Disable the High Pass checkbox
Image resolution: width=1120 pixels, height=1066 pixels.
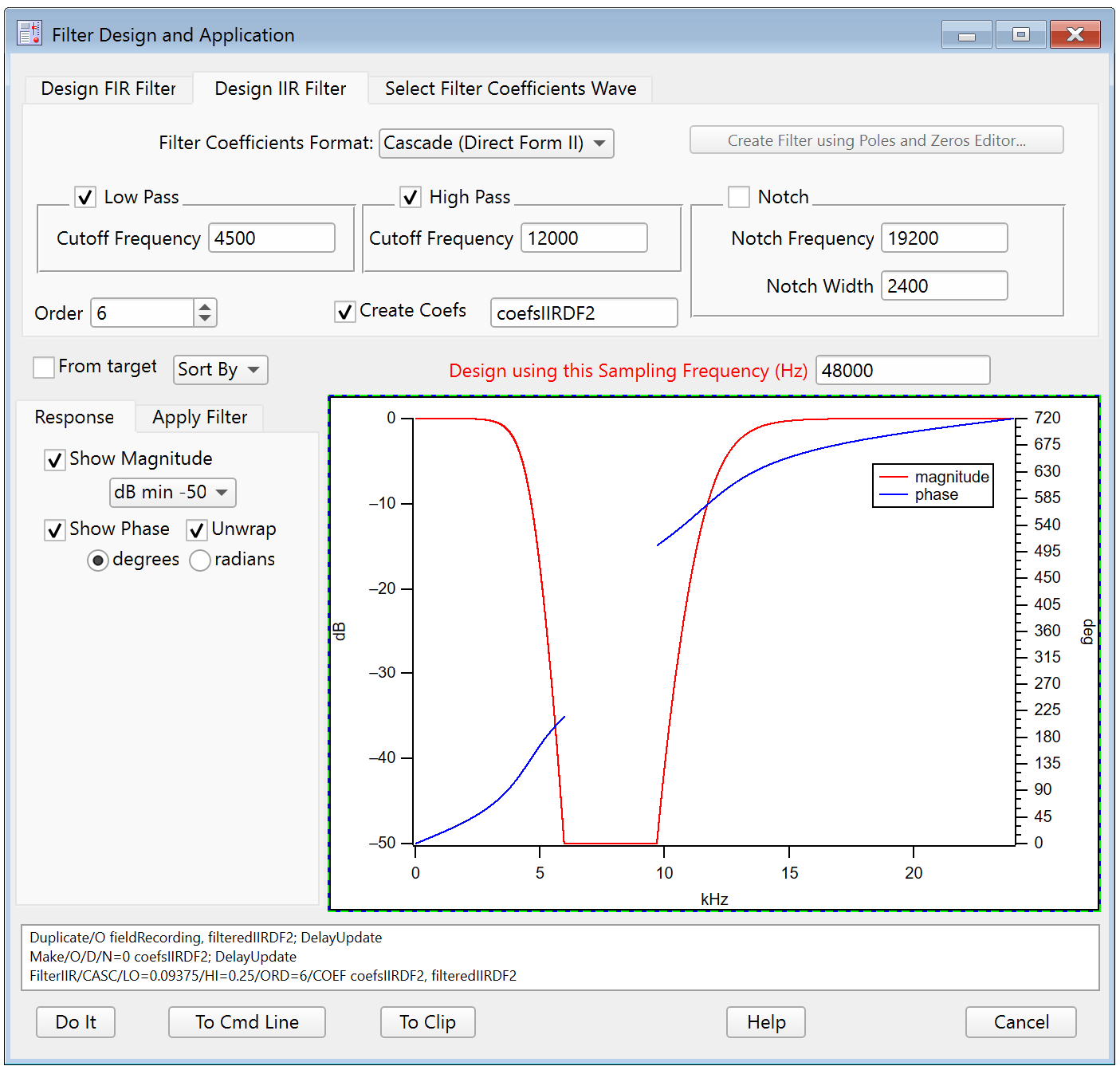click(411, 197)
